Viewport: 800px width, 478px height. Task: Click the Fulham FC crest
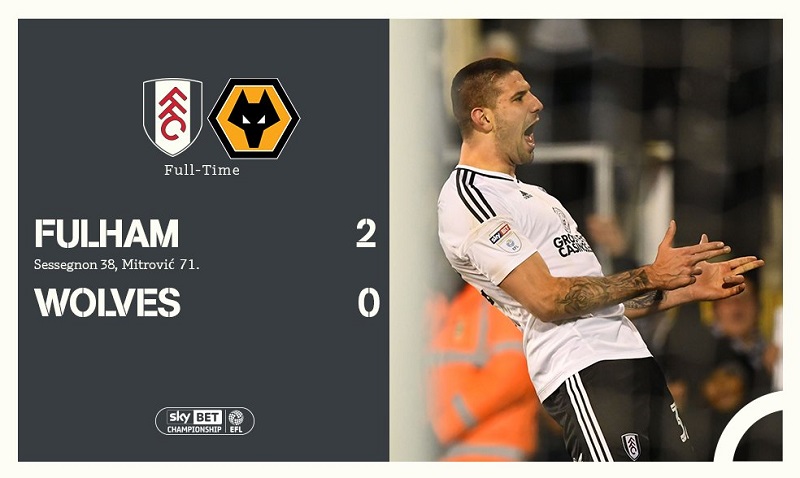point(172,117)
